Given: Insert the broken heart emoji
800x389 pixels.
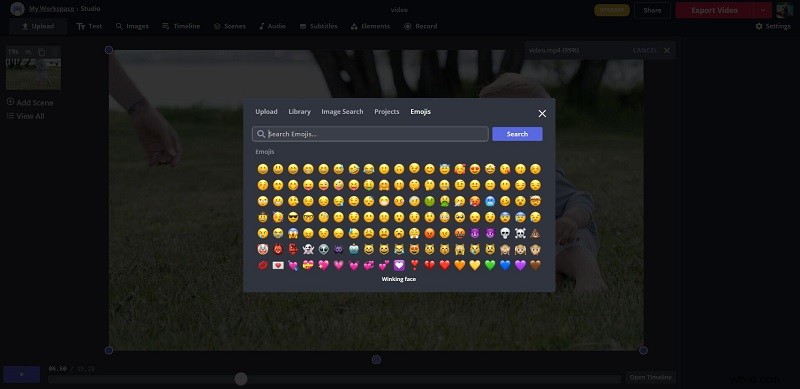Looking at the screenshot, I should 430,265.
